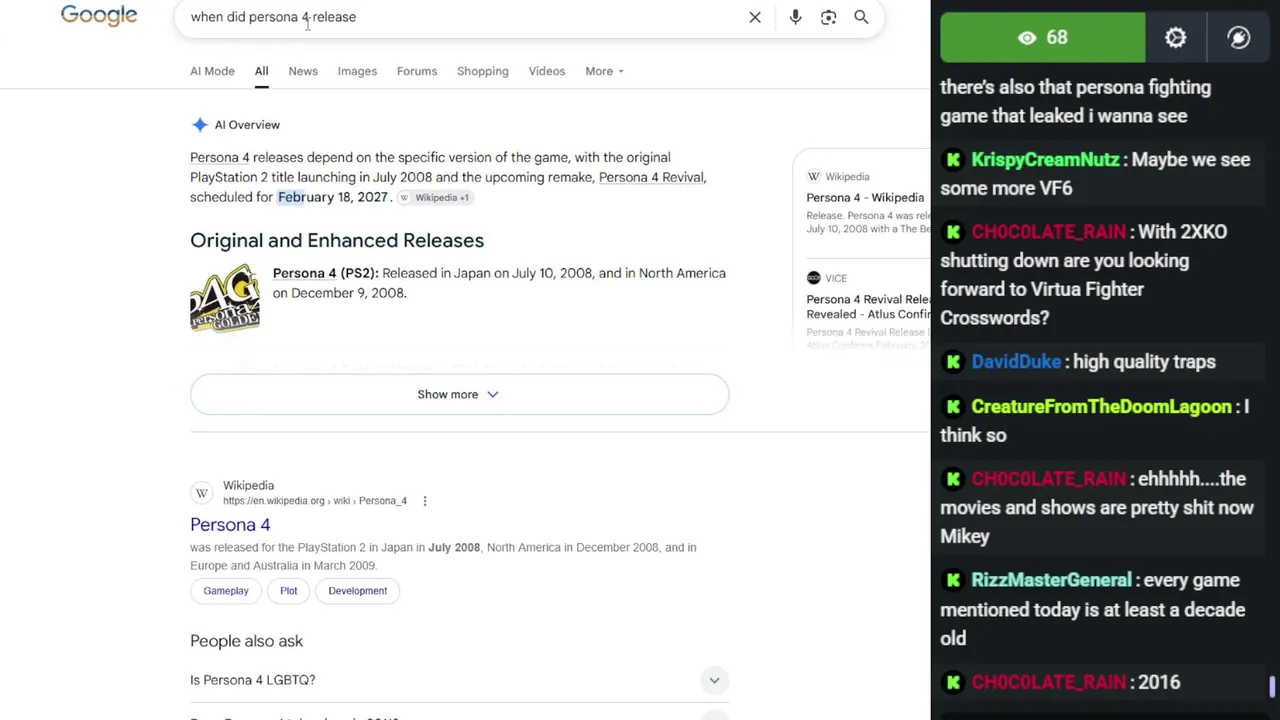The image size is (1280, 720).
Task: Switch to the Videos tab
Action: tap(547, 71)
